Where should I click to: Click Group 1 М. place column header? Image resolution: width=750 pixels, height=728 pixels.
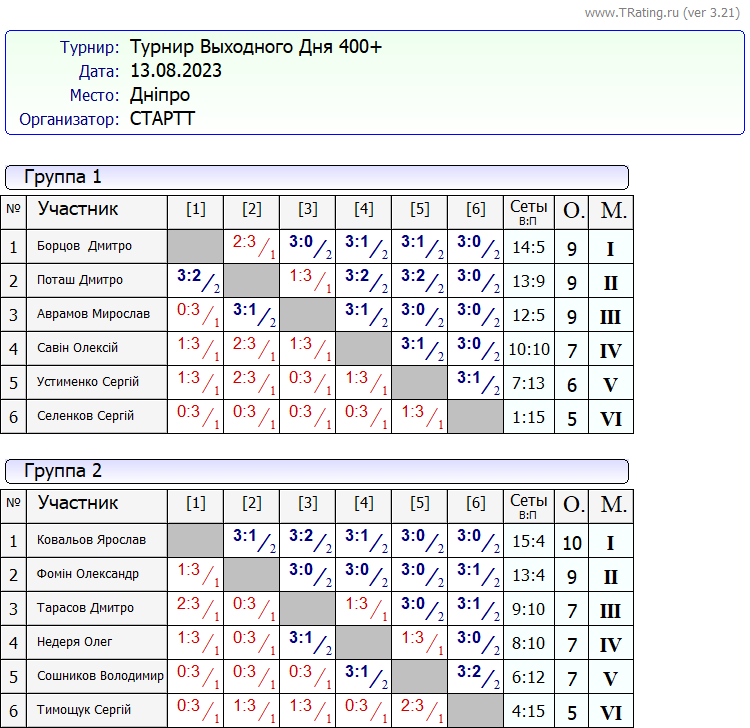coord(612,211)
